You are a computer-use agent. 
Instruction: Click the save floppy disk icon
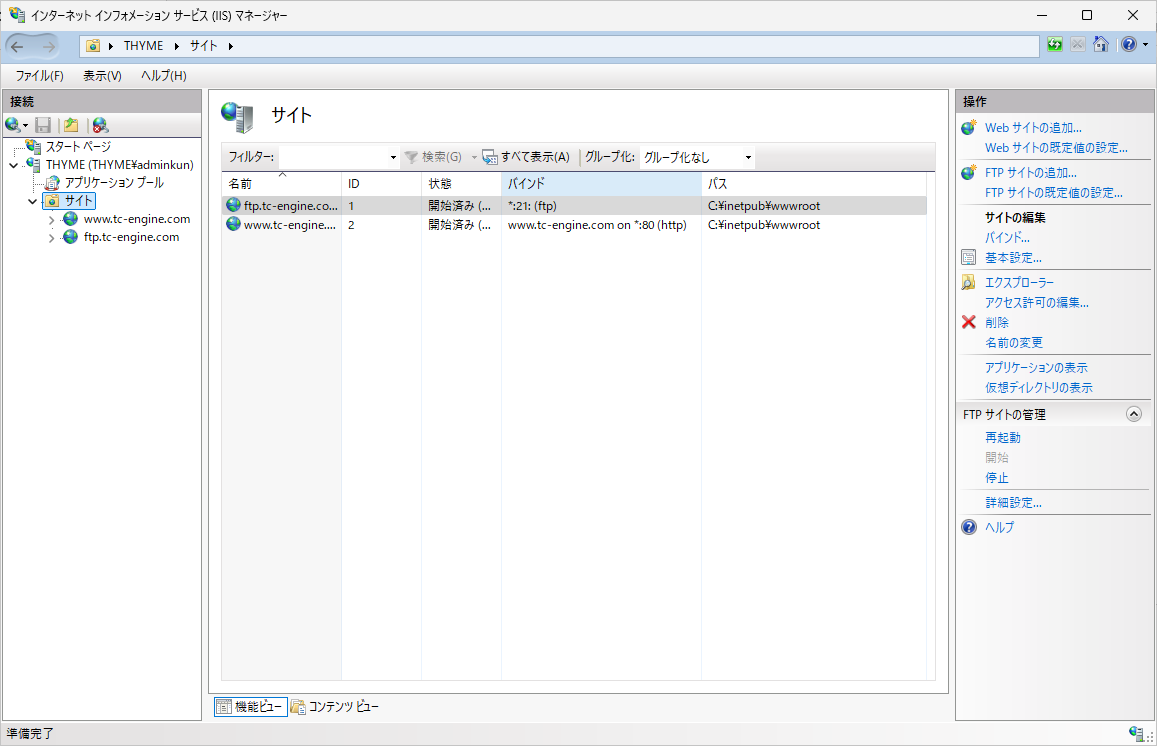point(44,125)
